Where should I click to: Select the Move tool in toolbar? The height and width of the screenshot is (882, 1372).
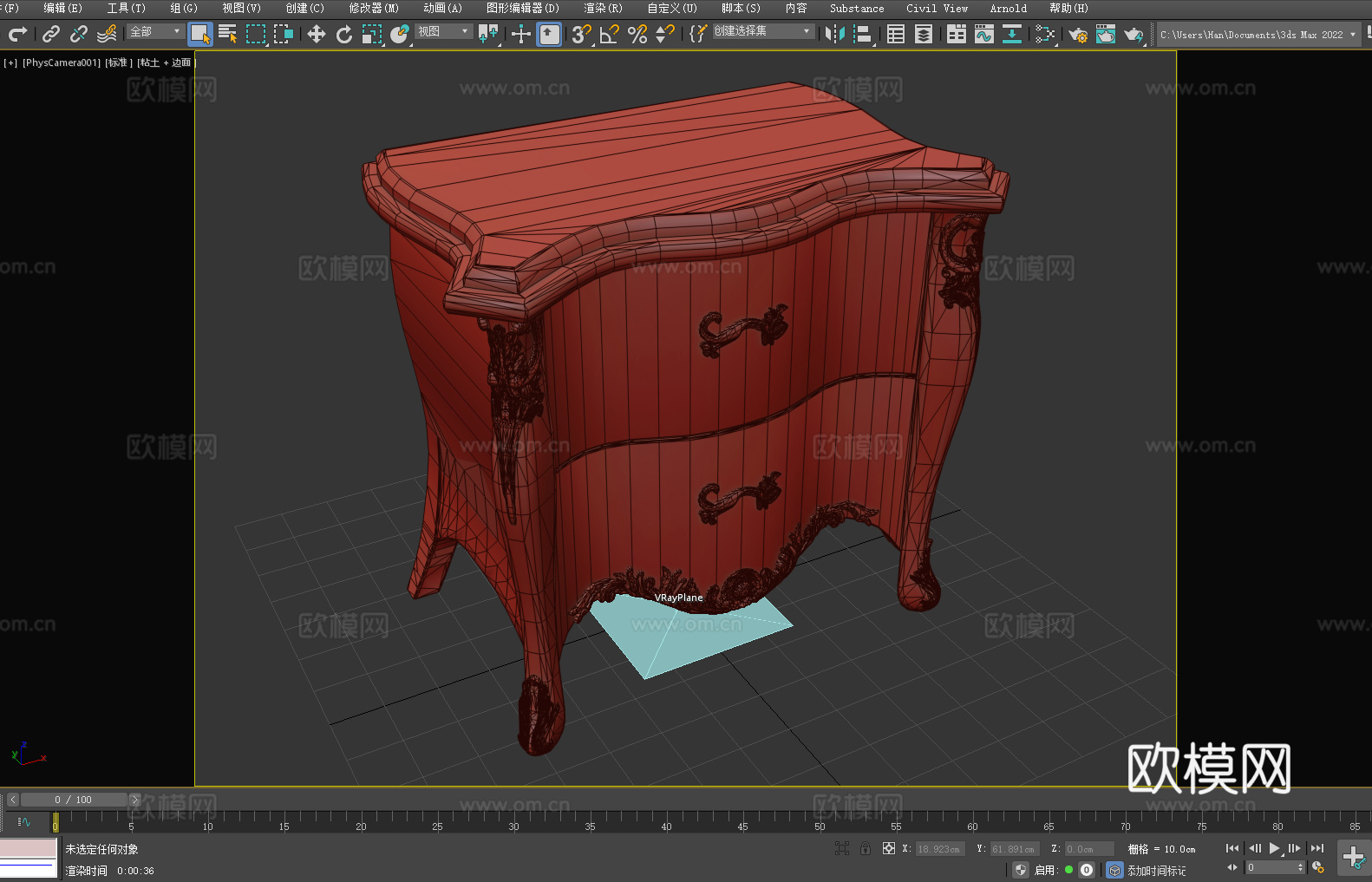317,35
